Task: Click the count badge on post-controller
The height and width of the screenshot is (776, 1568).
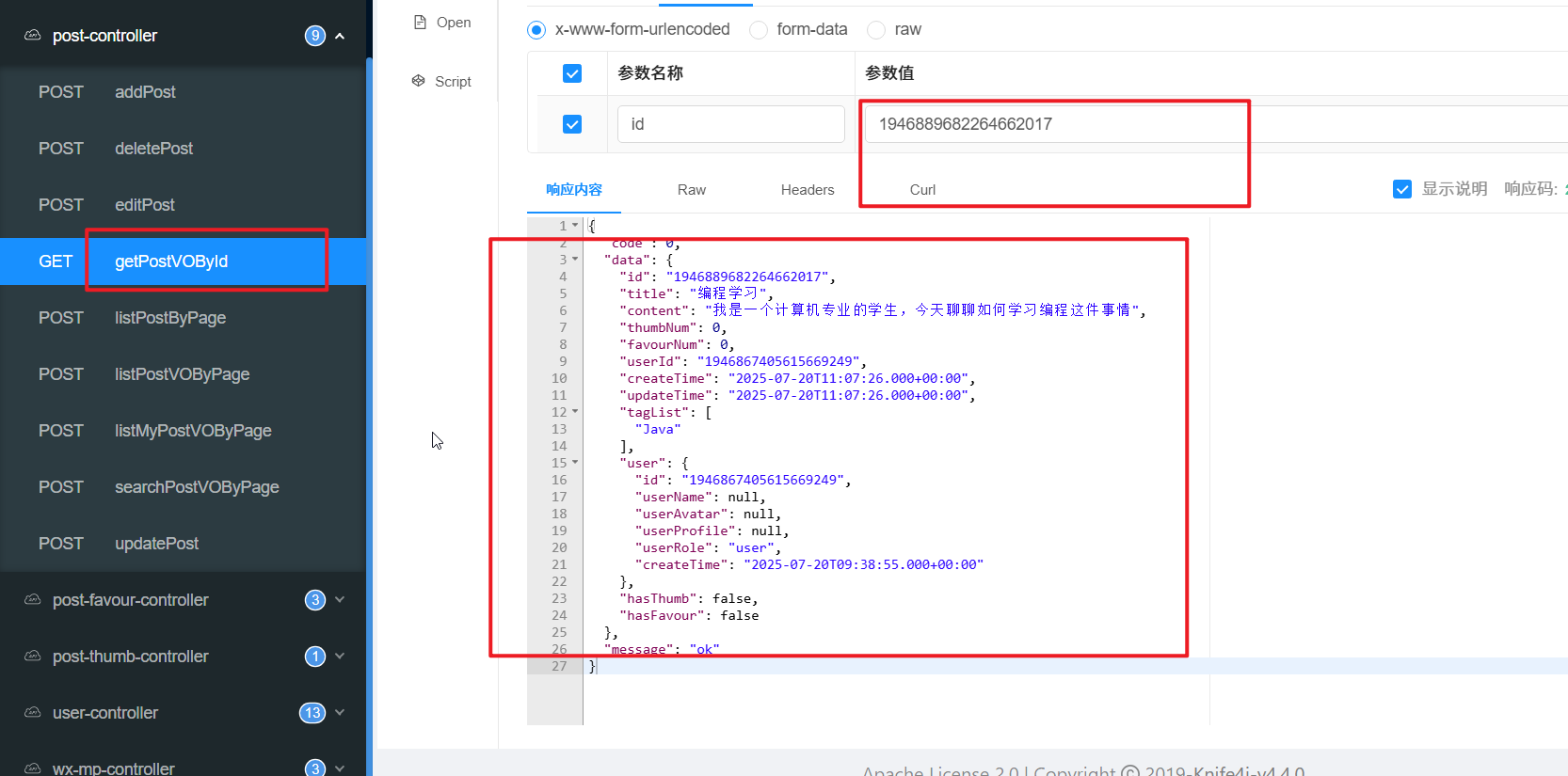Action: coord(314,36)
